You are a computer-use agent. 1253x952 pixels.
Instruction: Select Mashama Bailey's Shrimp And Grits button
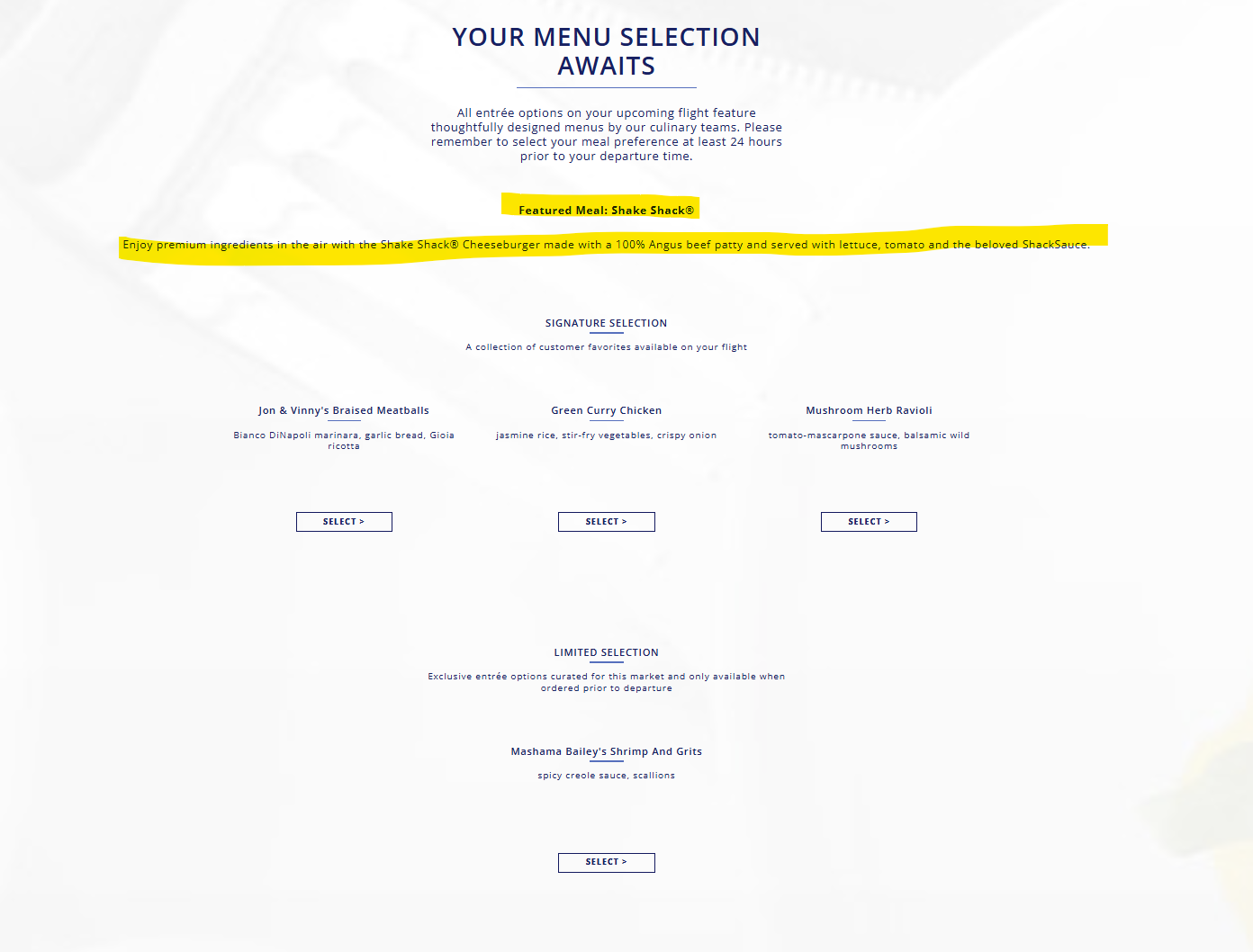click(x=606, y=862)
